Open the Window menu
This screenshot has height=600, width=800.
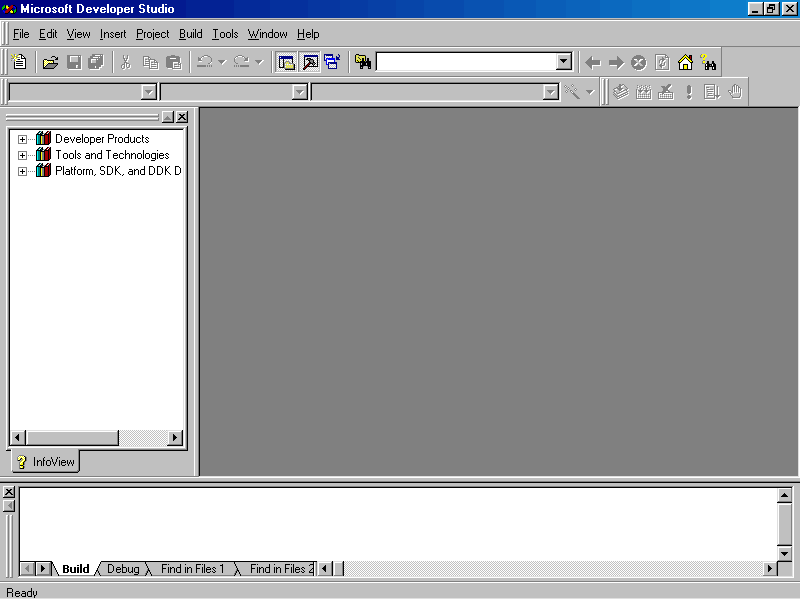click(x=267, y=34)
